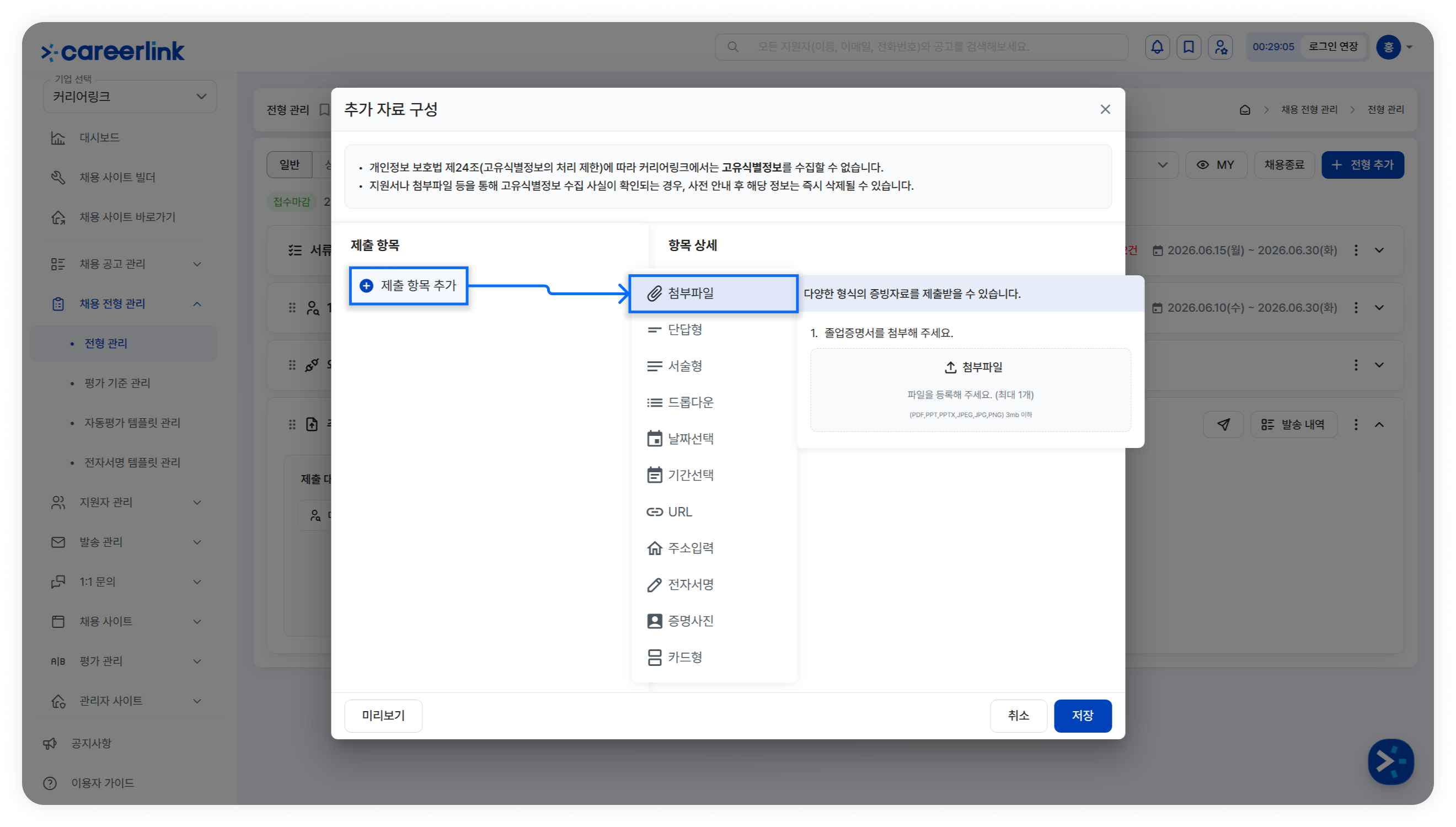The width and height of the screenshot is (1456, 827).
Task: Click home icon in breadcrumb
Action: click(x=1244, y=110)
